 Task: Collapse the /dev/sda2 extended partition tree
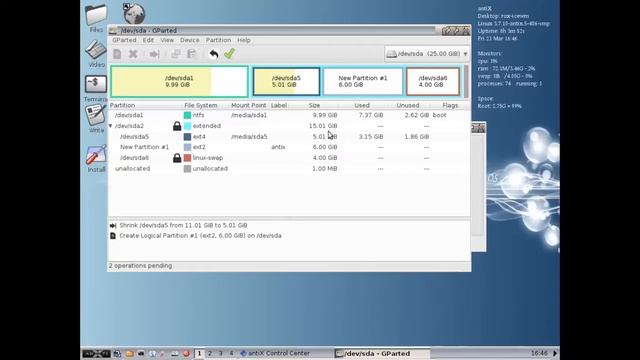[111, 126]
